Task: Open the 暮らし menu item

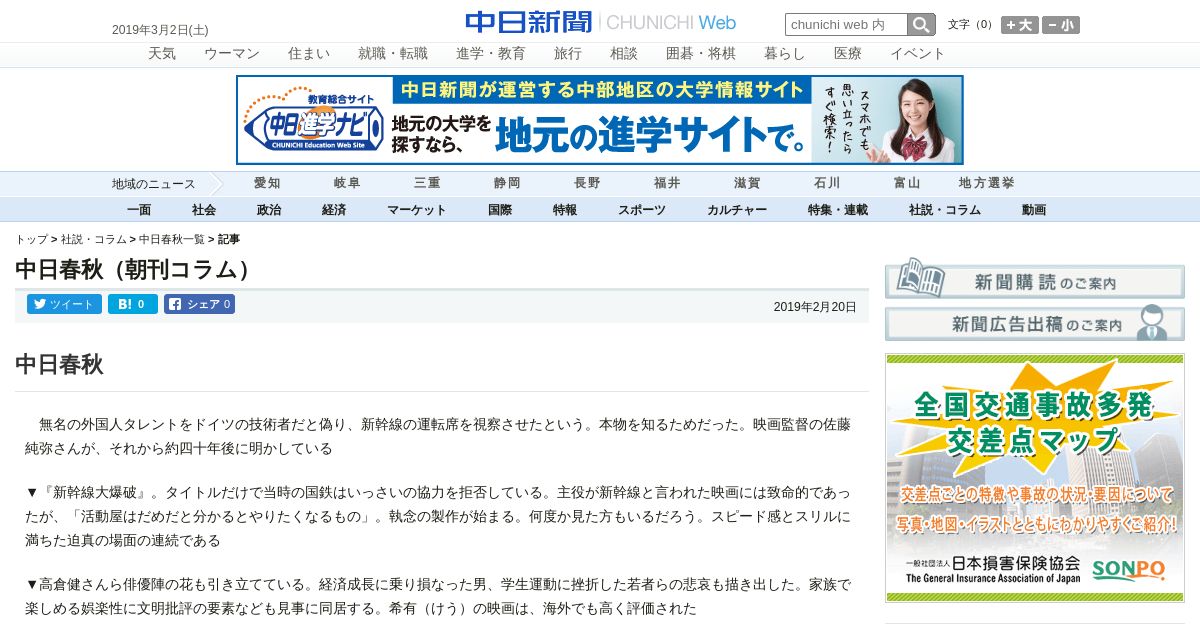Action: pyautogui.click(x=785, y=54)
